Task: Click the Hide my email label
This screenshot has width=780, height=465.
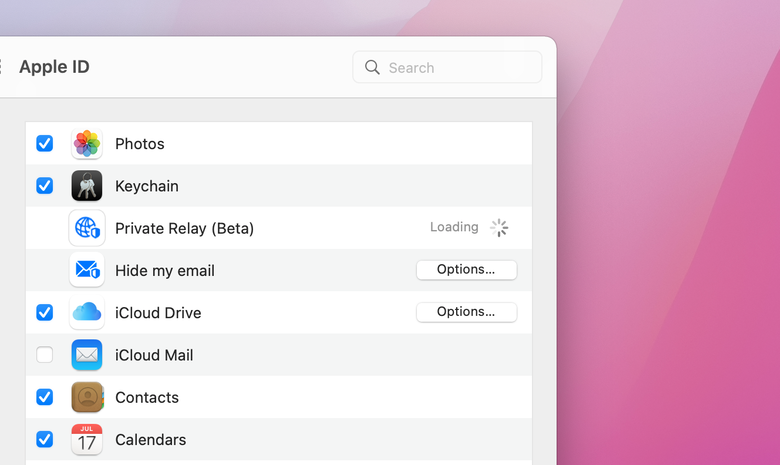Action: 165,271
